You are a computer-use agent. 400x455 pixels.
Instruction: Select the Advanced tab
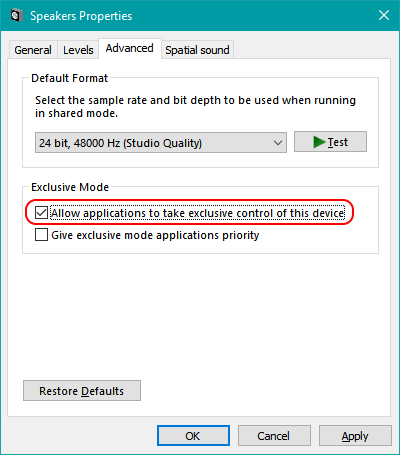coord(130,49)
